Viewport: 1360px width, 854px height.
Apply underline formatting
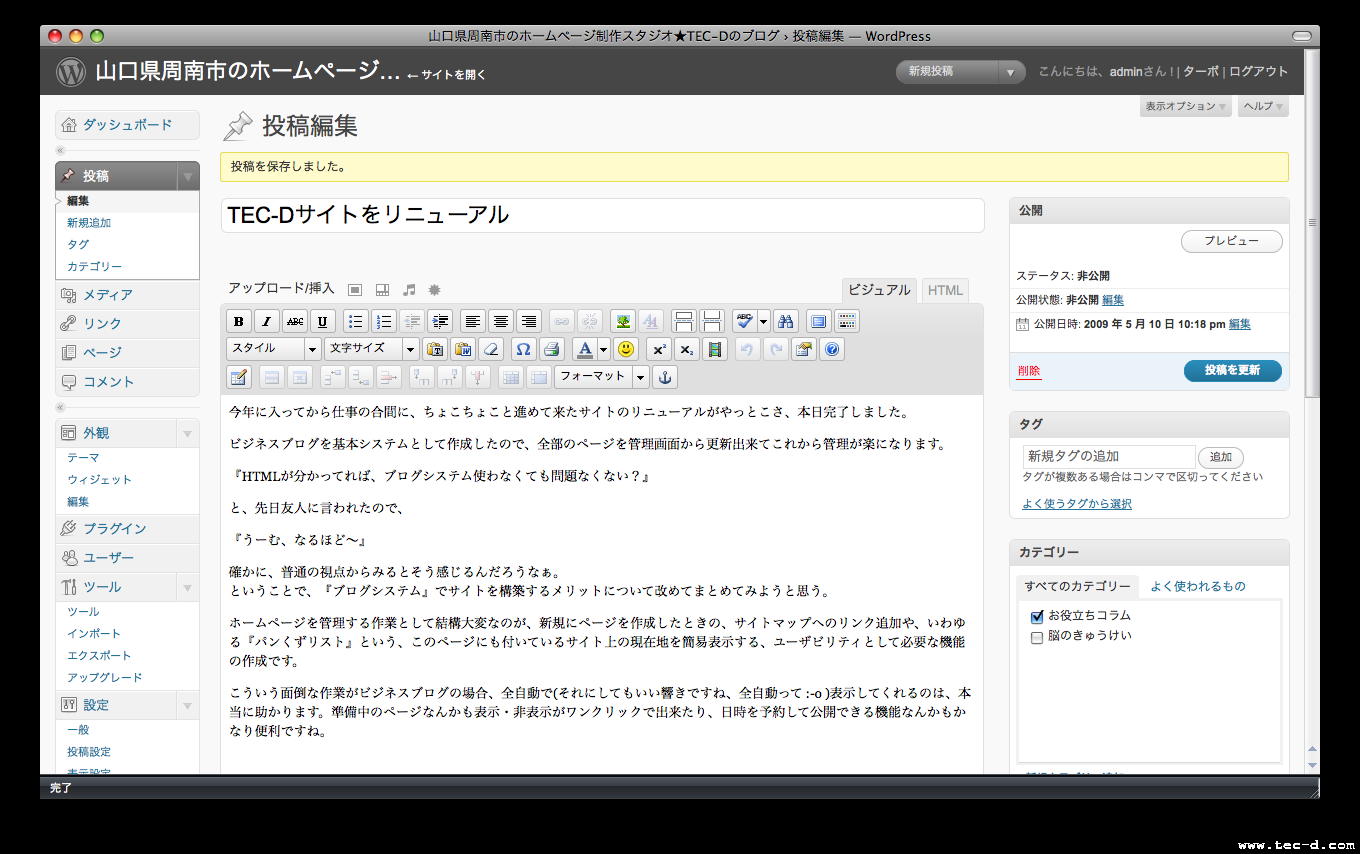322,321
